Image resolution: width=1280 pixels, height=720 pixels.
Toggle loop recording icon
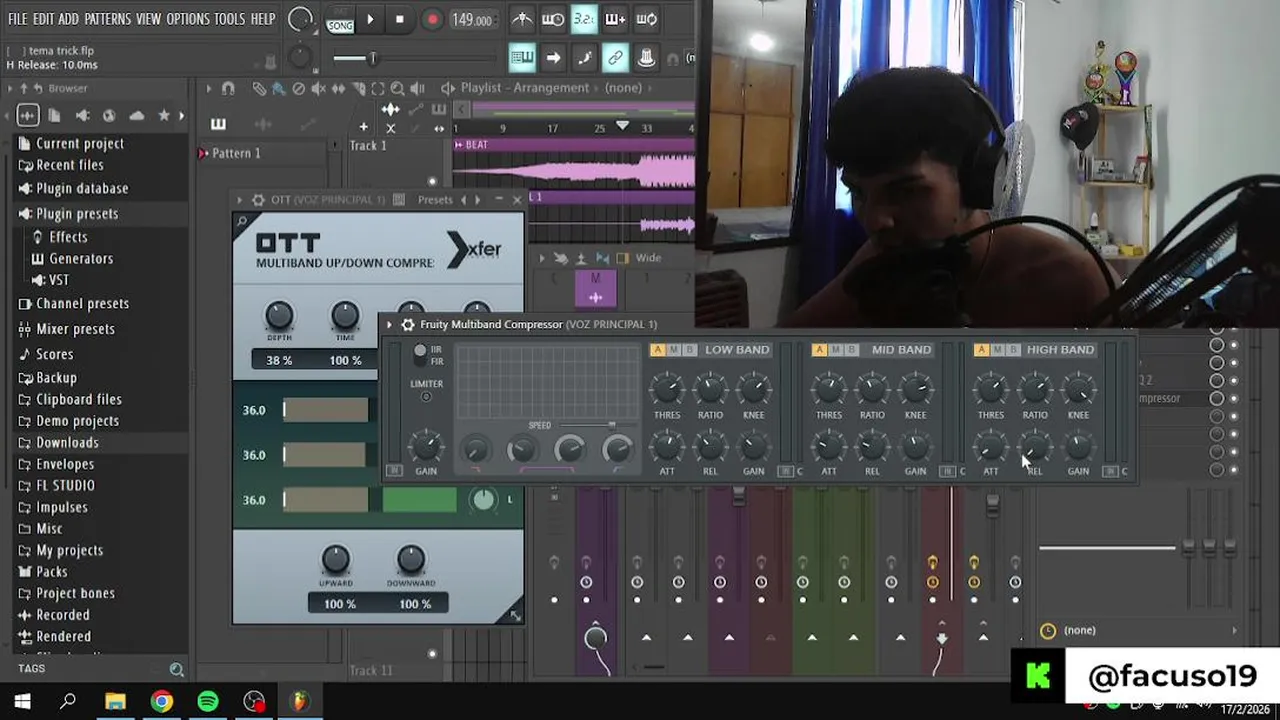click(x=647, y=19)
